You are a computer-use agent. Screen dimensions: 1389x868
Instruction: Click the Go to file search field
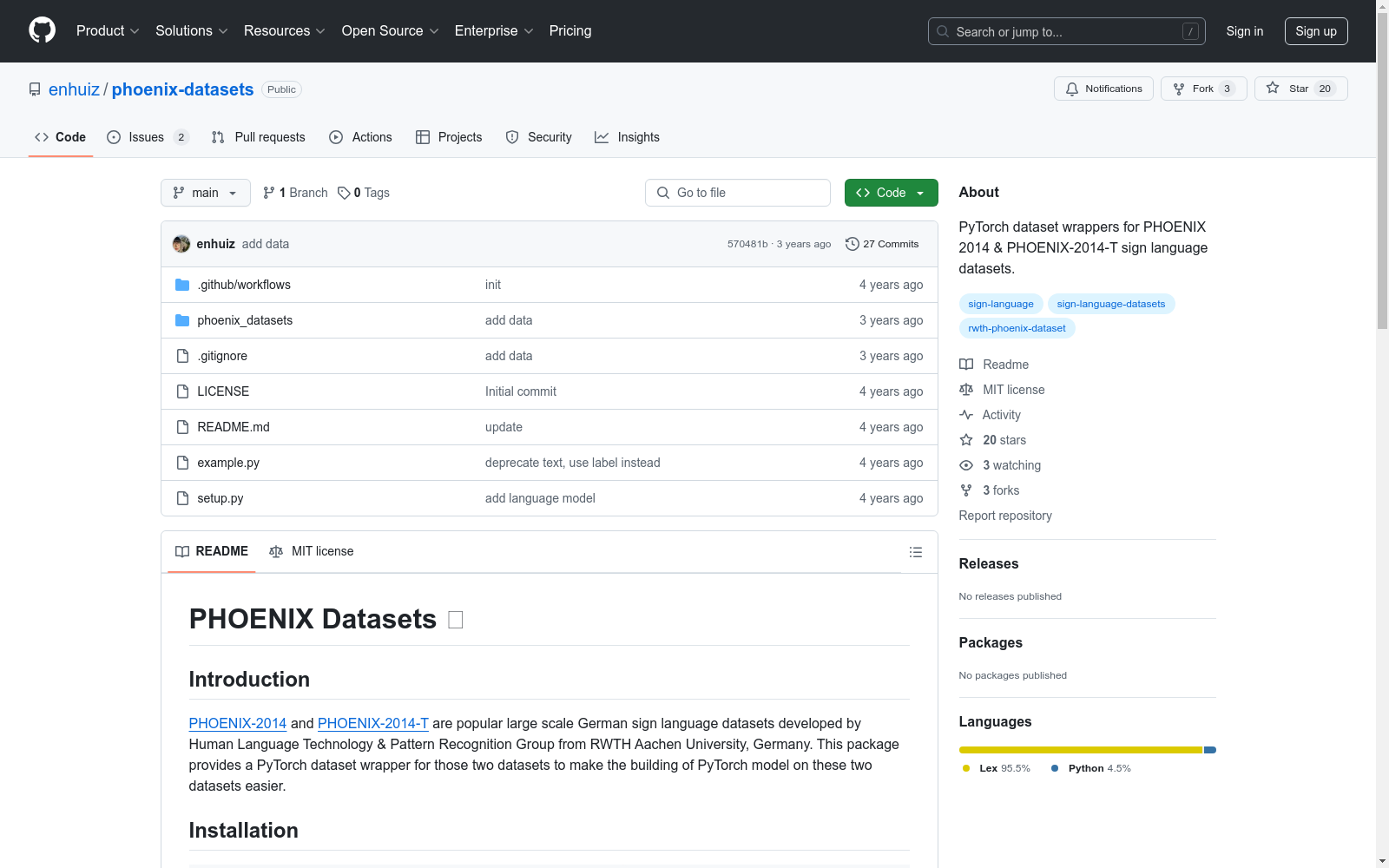738,193
